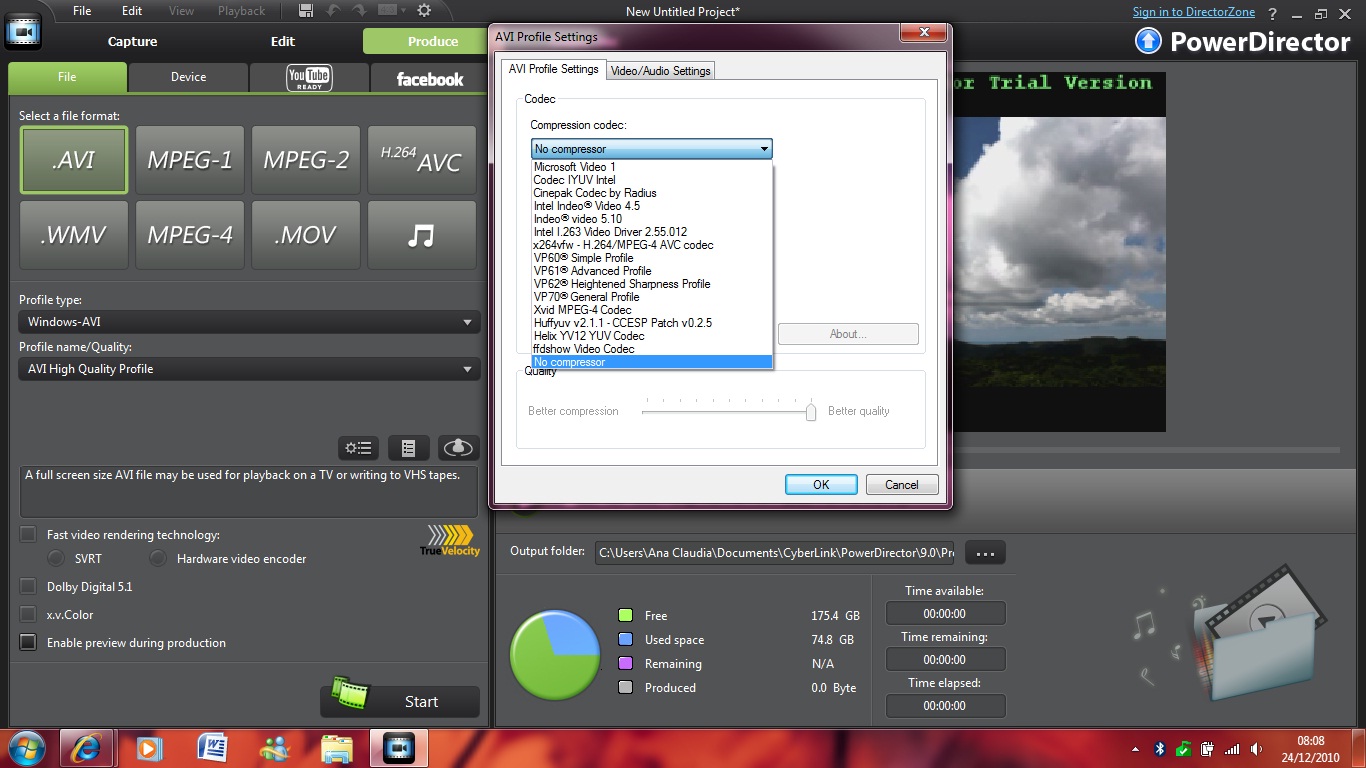Screen dimensions: 1366x768
Task: Browse output folder with ellipsis button
Action: coord(985,553)
